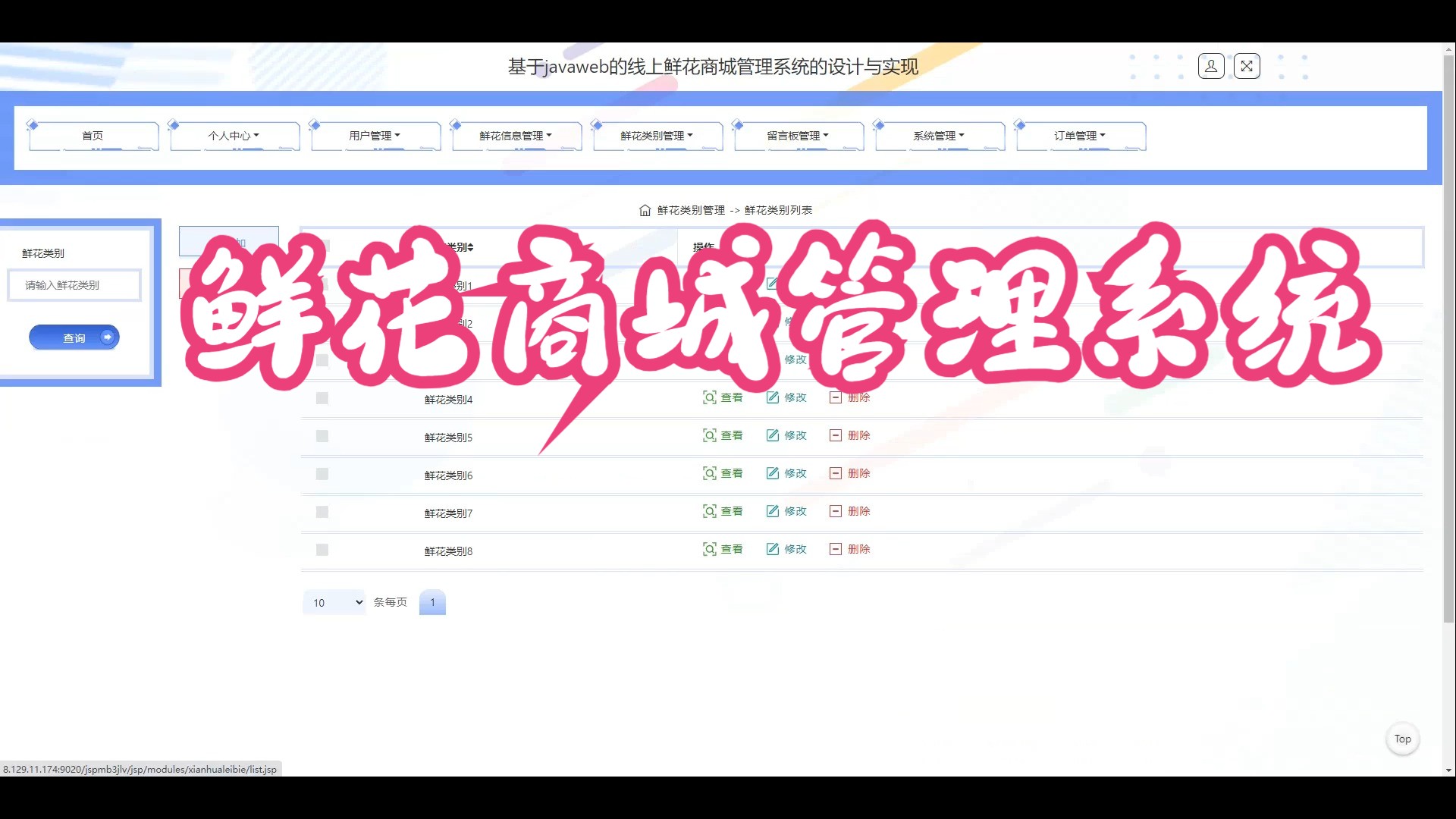Click the 查看 icon for 鲜花类别6

[710, 473]
